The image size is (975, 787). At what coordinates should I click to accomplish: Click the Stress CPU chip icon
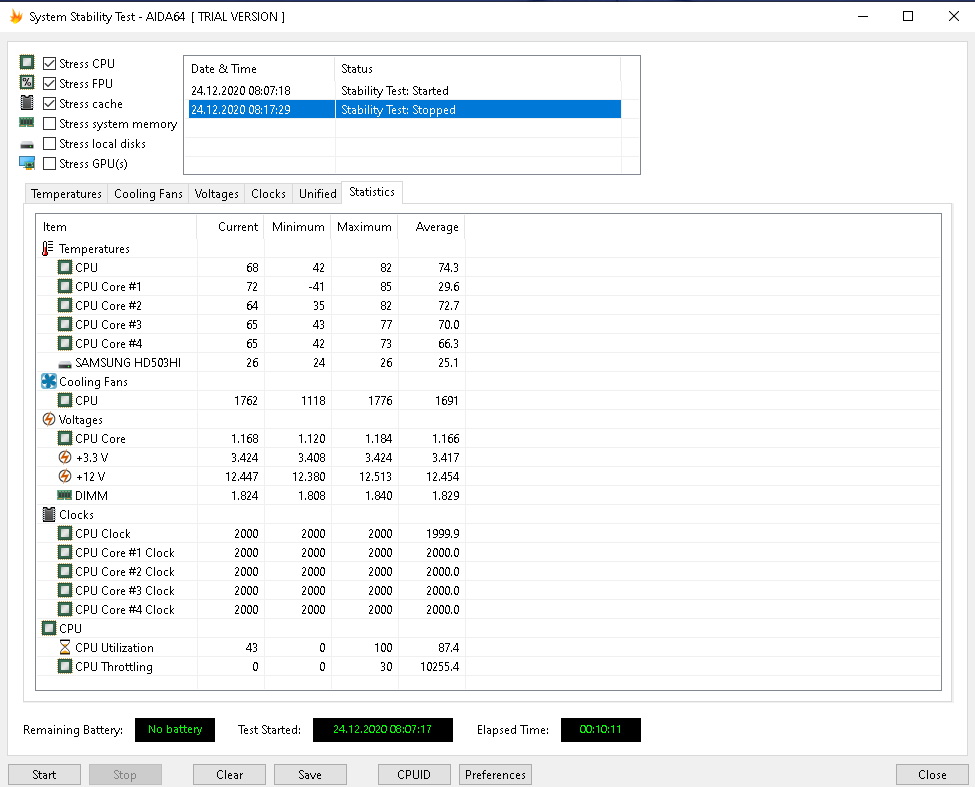click(x=27, y=62)
